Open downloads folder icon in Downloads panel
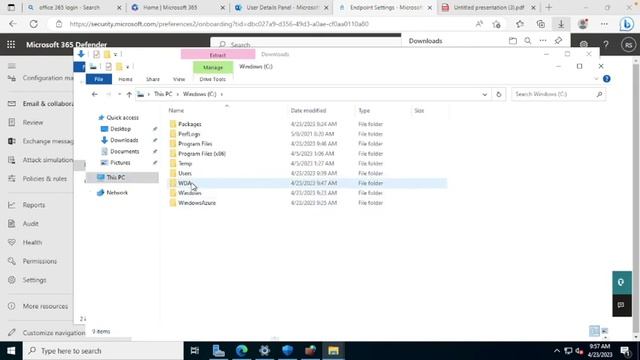This screenshot has height=360, width=640. [513, 41]
